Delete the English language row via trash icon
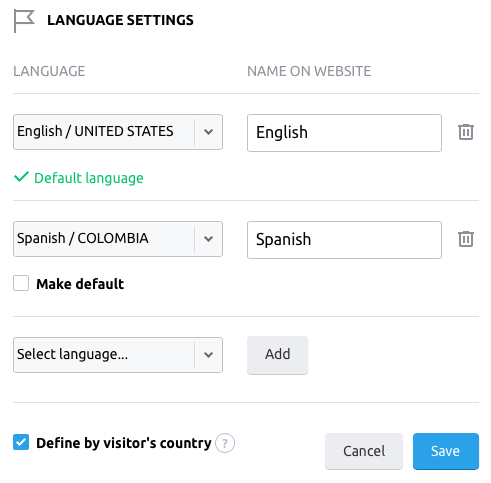The height and width of the screenshot is (483, 491). (x=466, y=132)
